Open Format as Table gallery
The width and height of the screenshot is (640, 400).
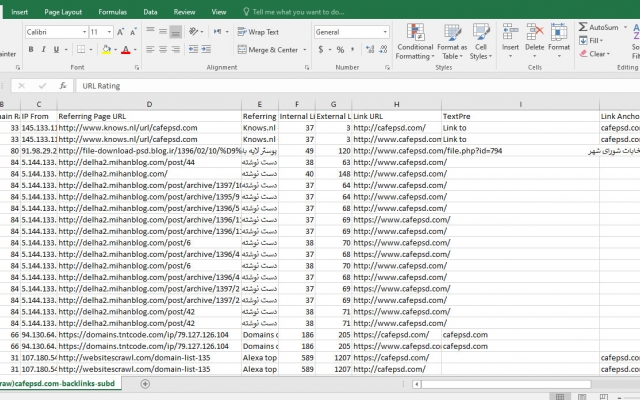pos(452,42)
